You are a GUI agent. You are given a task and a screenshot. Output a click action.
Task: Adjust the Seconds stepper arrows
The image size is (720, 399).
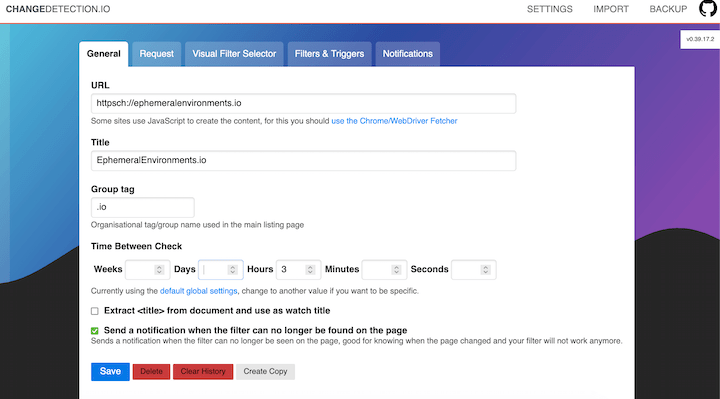coord(485,270)
